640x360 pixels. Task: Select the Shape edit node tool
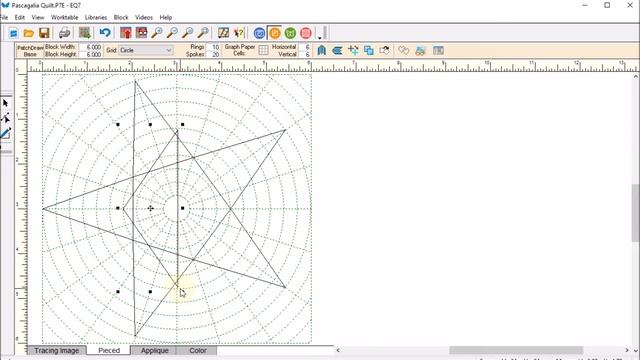pos(6,118)
